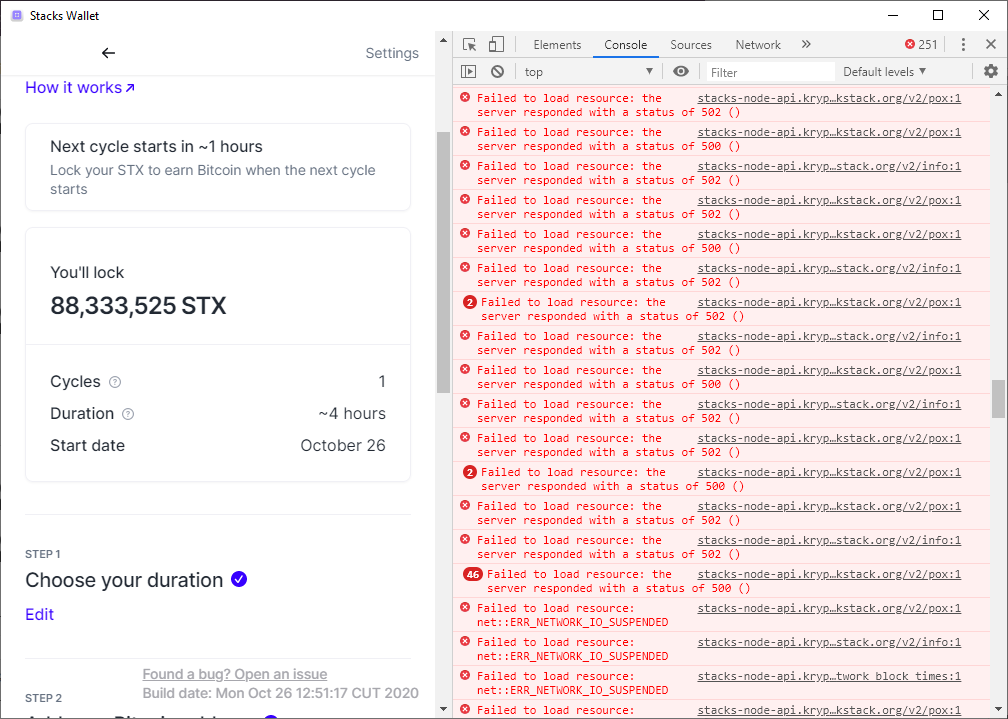Show help for Cycles

(x=115, y=382)
